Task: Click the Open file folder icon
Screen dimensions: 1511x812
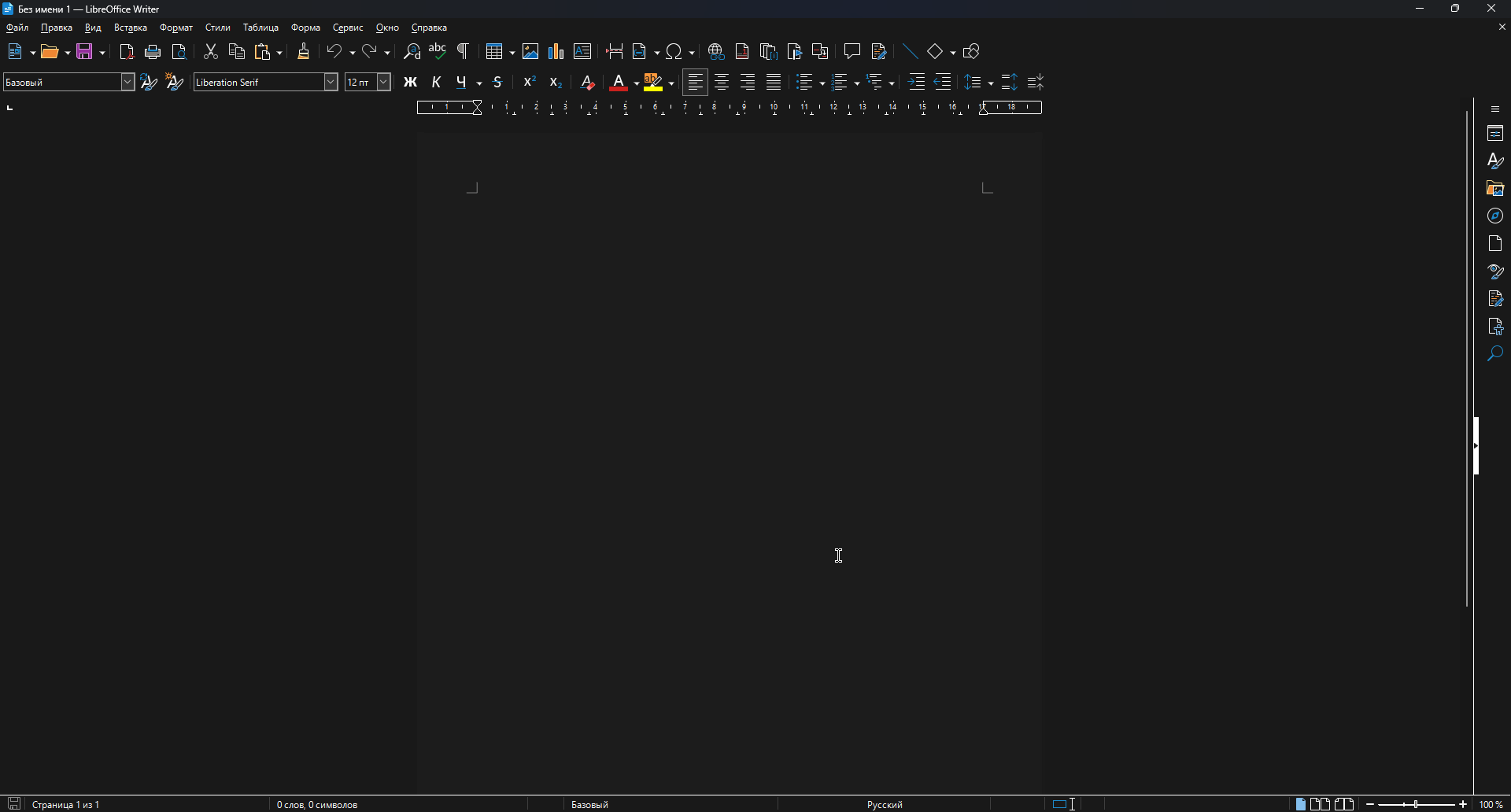Action: click(50, 52)
